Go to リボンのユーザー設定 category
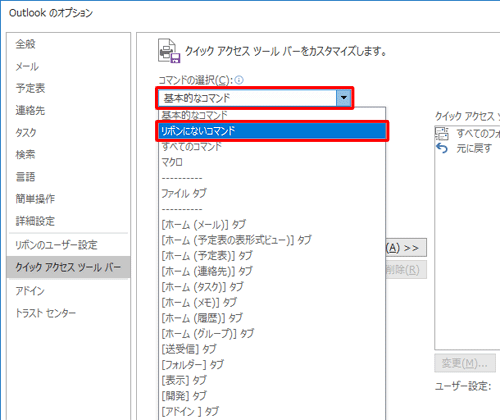The width and height of the screenshot is (500, 420). [68, 245]
